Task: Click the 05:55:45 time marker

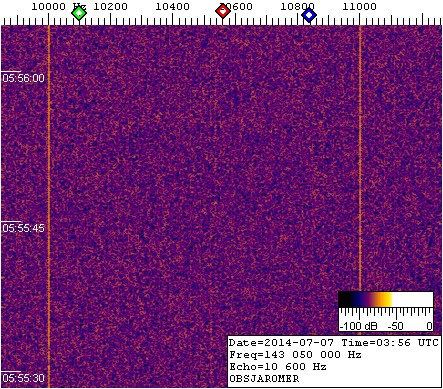Action: tap(23, 228)
